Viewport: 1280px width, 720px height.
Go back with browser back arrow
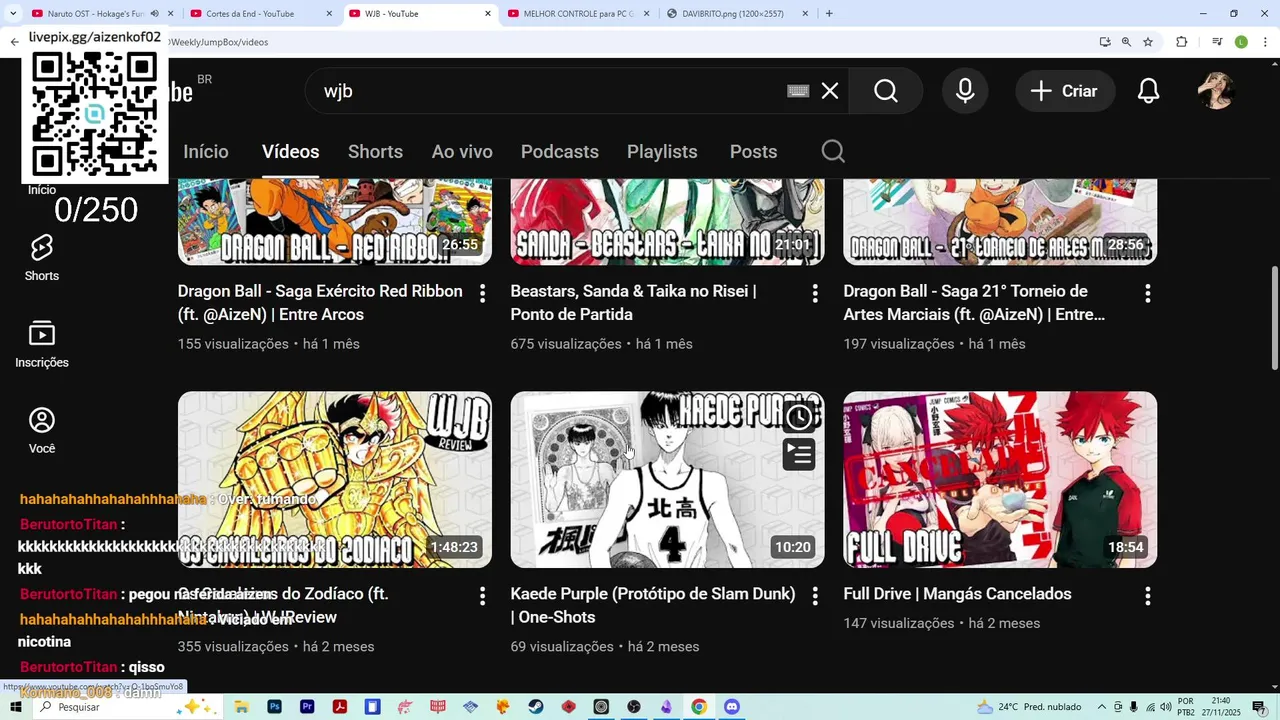[14, 42]
